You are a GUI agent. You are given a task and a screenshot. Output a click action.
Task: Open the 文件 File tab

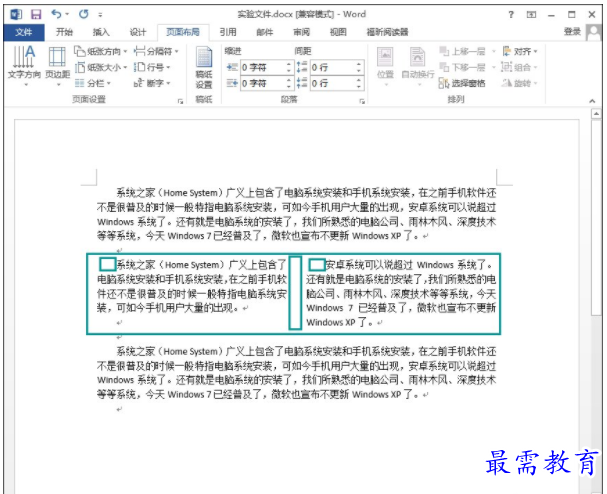pos(24,32)
